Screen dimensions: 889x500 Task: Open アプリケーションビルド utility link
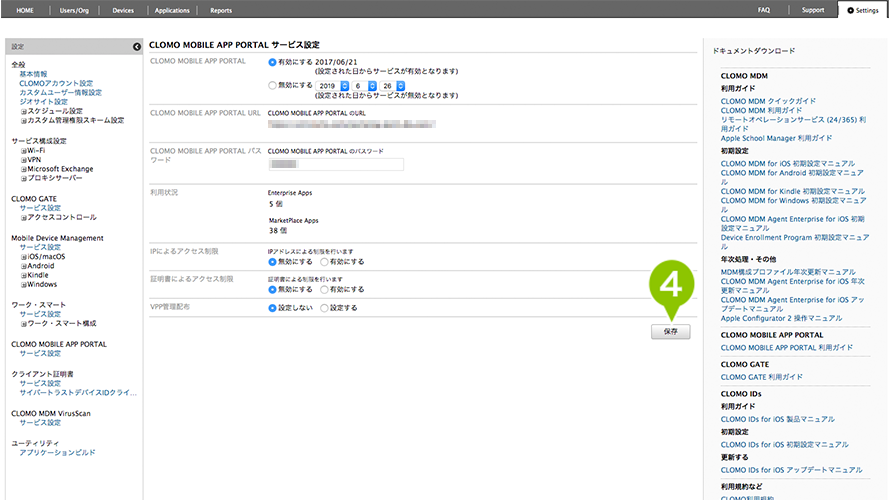click(x=57, y=452)
